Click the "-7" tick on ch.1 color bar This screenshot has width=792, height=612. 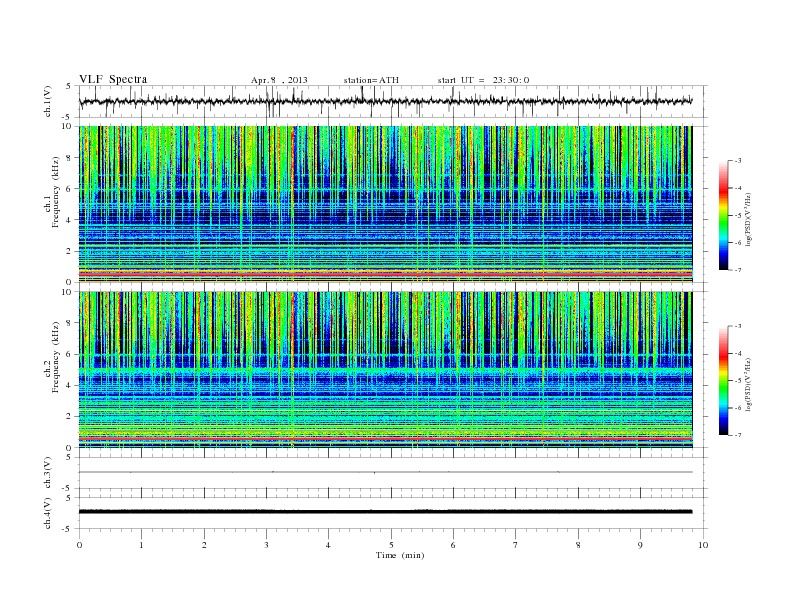pos(738,271)
